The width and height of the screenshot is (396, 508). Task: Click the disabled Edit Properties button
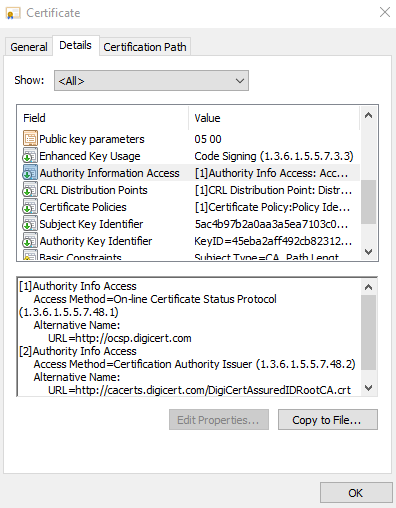[219, 420]
